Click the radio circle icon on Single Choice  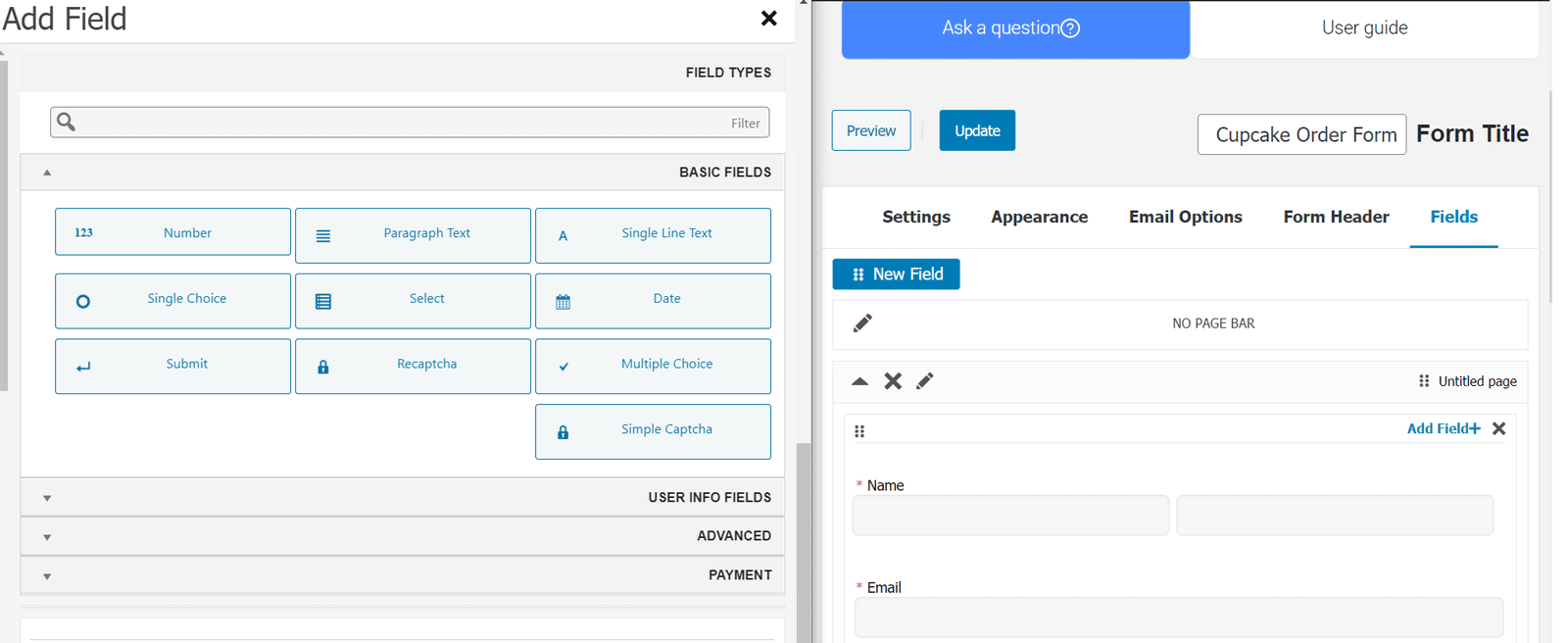(x=83, y=302)
